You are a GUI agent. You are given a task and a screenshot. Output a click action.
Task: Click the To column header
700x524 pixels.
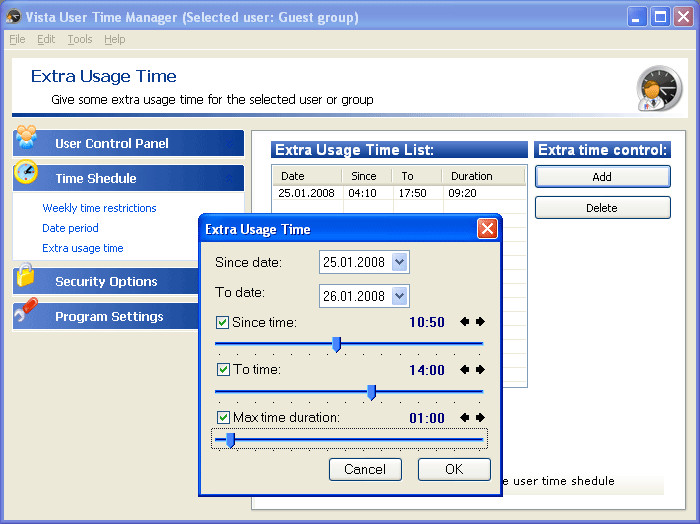pos(417,176)
